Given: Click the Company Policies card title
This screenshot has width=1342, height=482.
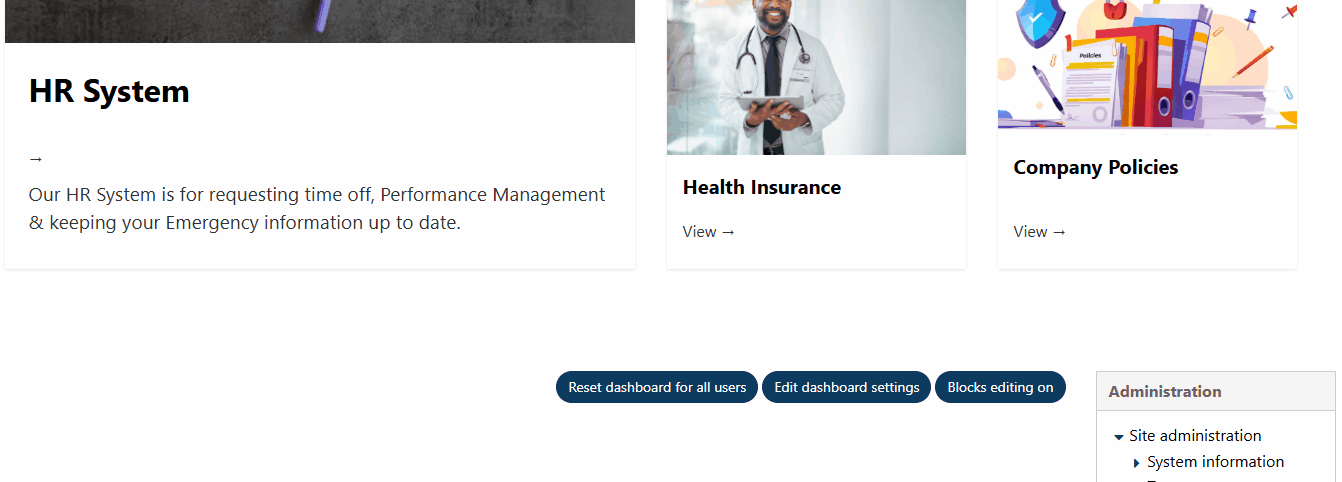Looking at the screenshot, I should (x=1095, y=167).
